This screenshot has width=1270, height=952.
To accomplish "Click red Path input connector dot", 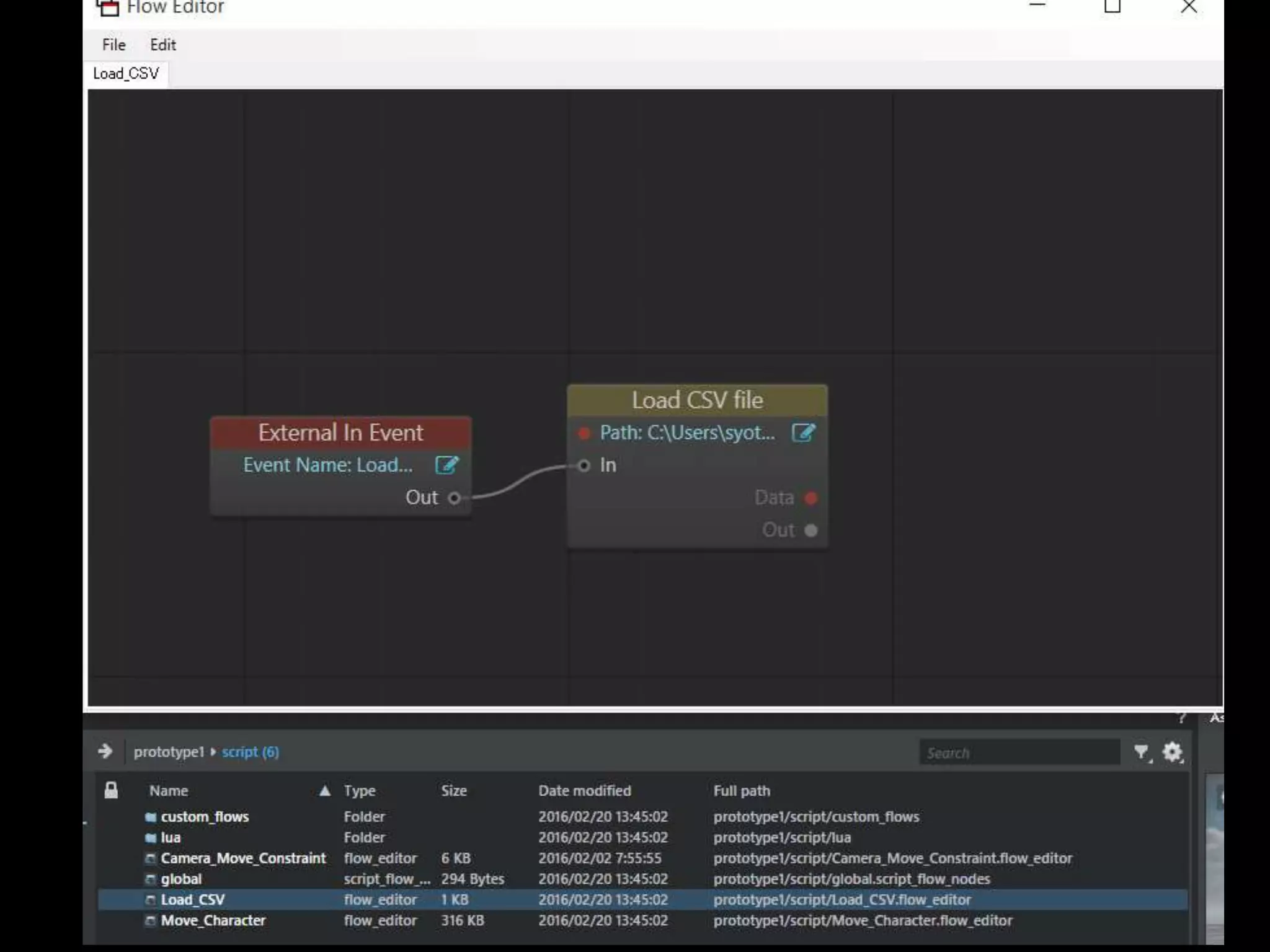I will (584, 433).
